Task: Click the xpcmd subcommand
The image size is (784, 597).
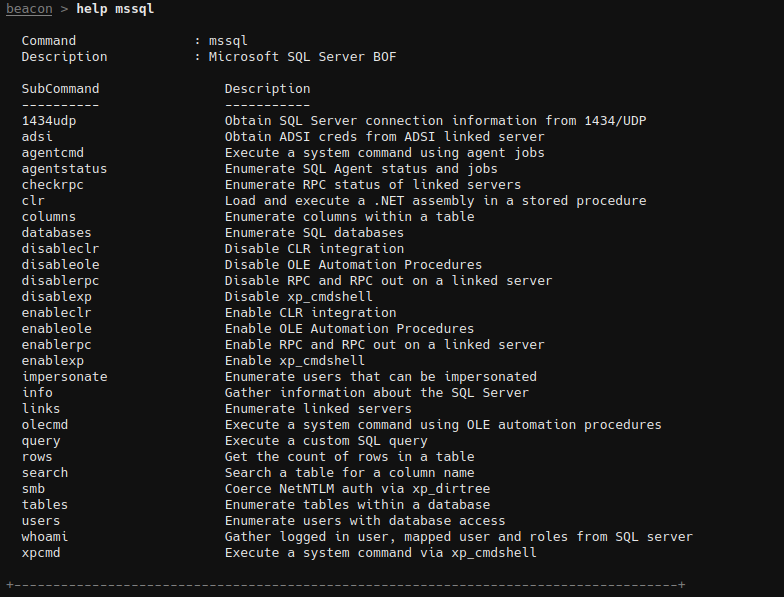Action: point(41,553)
